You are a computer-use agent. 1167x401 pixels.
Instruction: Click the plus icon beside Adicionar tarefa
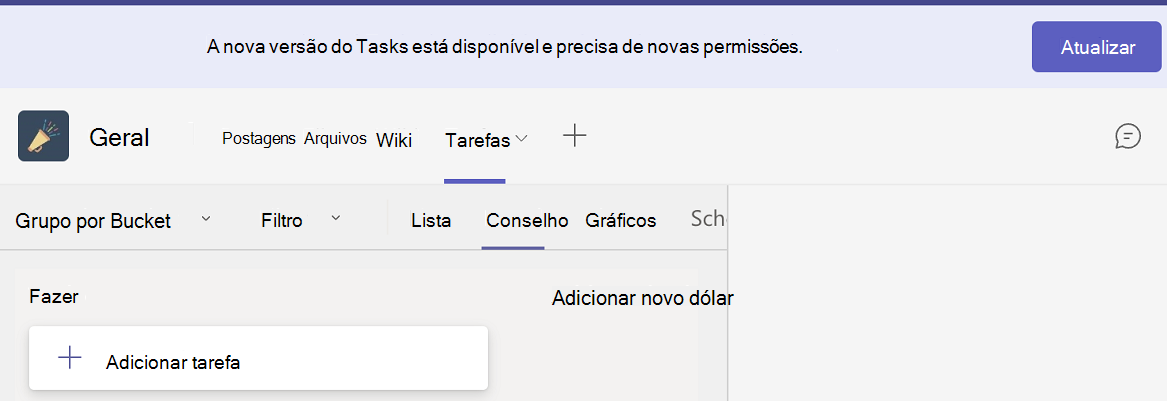coord(70,358)
